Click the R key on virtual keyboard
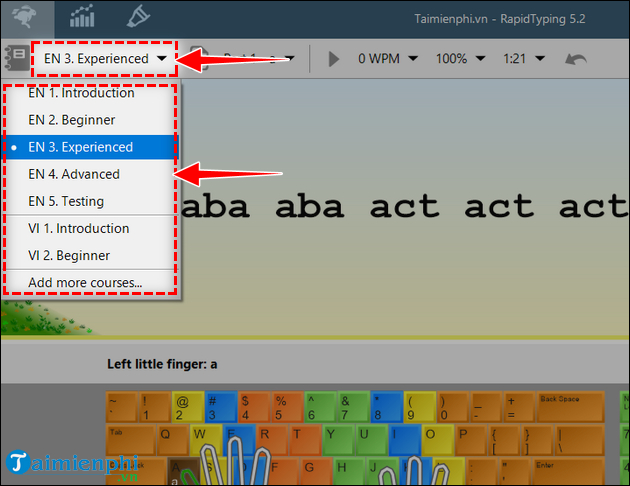The height and width of the screenshot is (486, 630). 272,440
